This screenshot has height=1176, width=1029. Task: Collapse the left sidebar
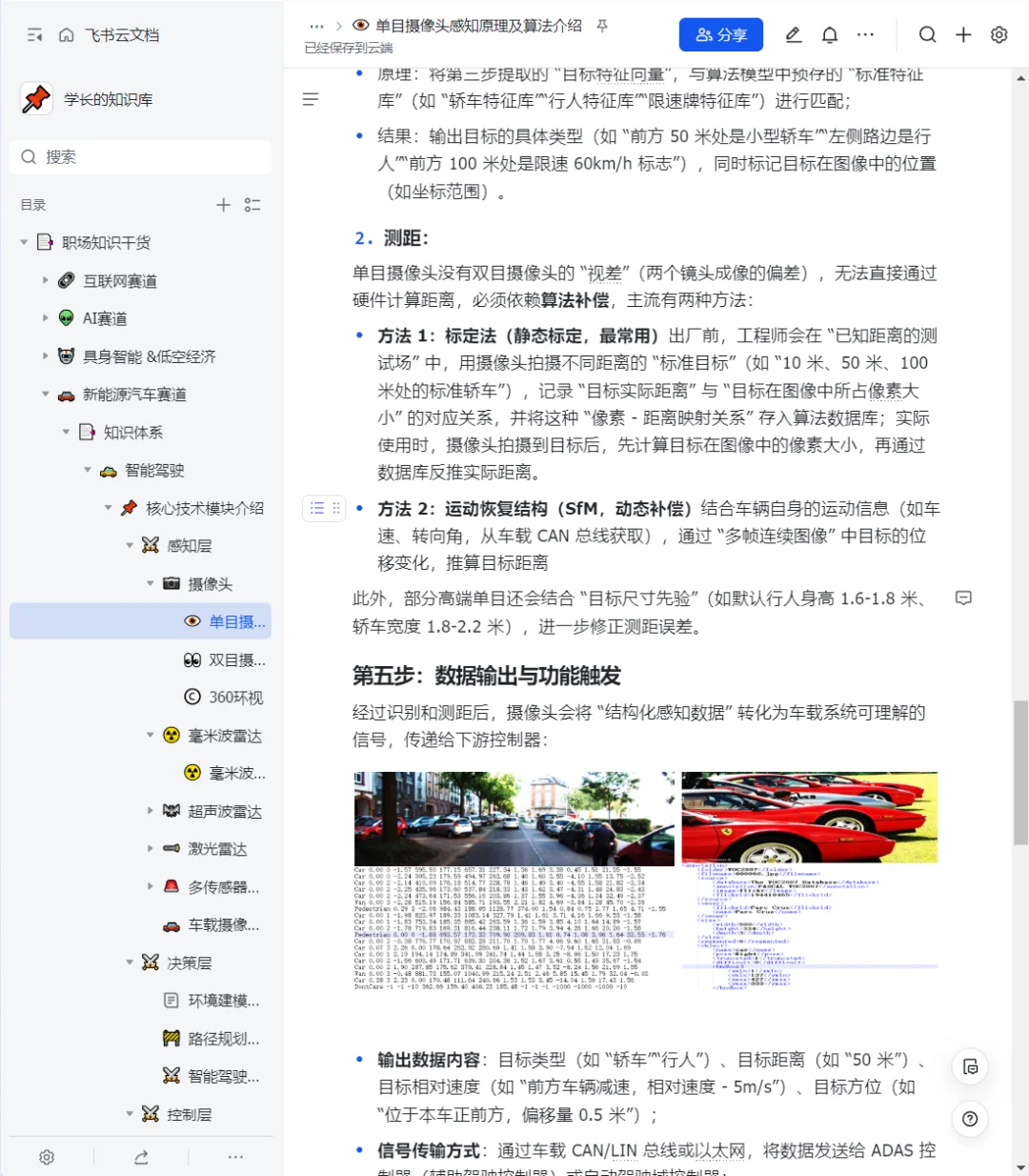35,34
